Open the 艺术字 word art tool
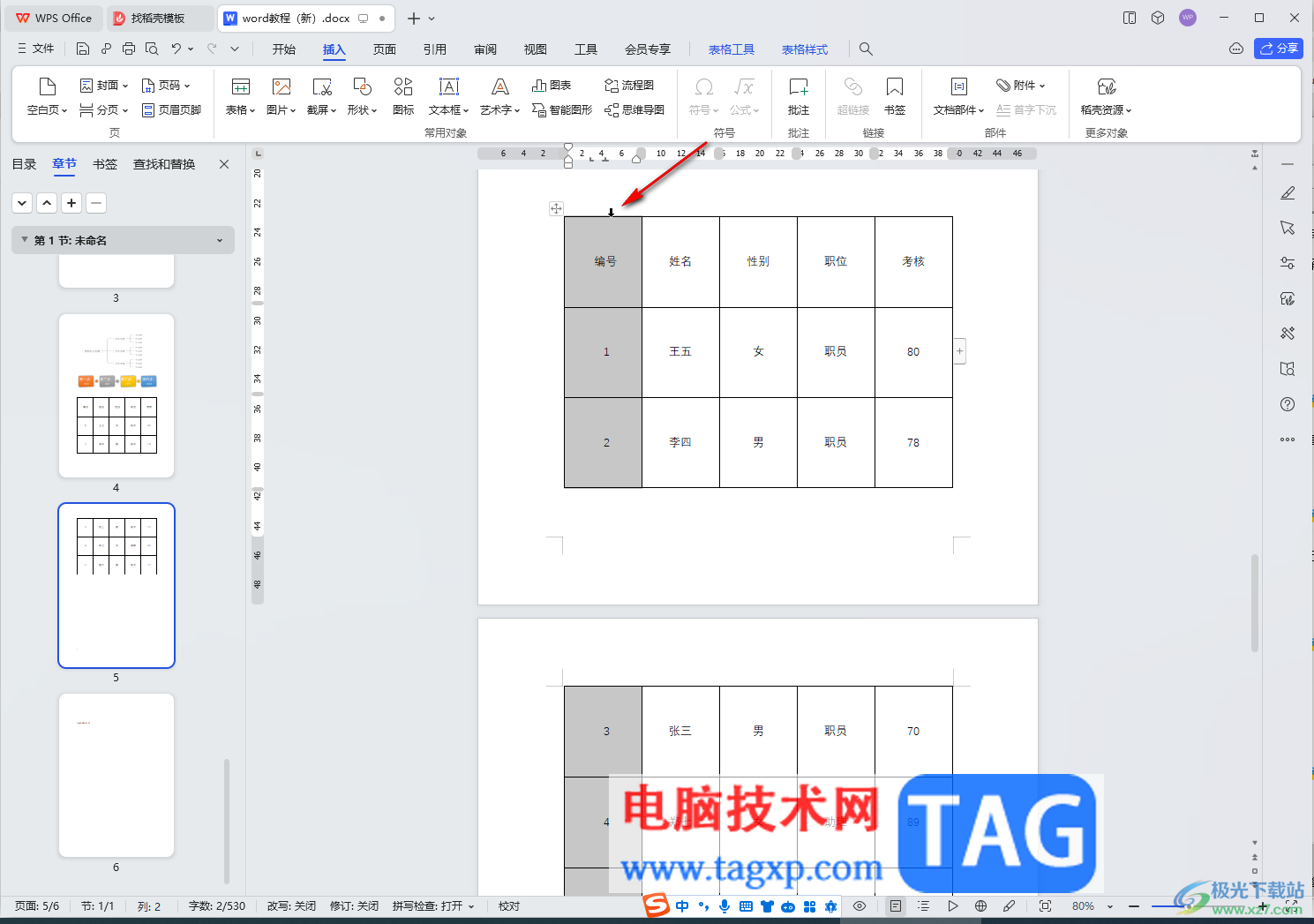1314x924 pixels. point(499,96)
